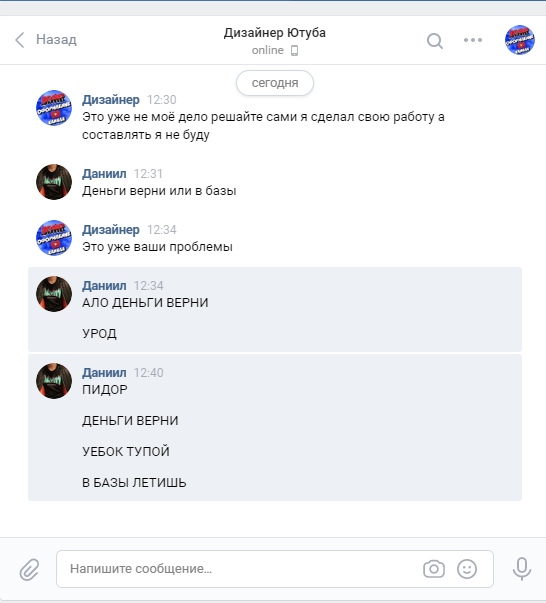Start voice message with microphone icon

[522, 569]
